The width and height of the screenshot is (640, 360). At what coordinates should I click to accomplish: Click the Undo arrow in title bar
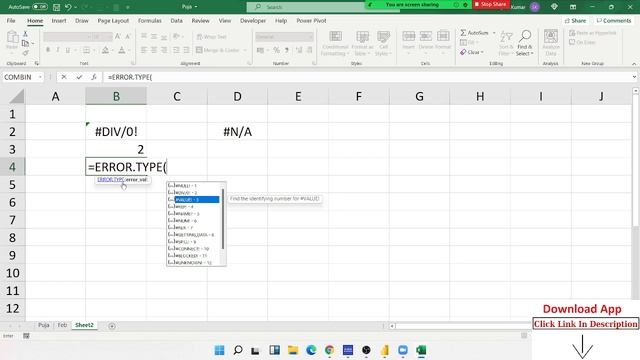[68, 7]
